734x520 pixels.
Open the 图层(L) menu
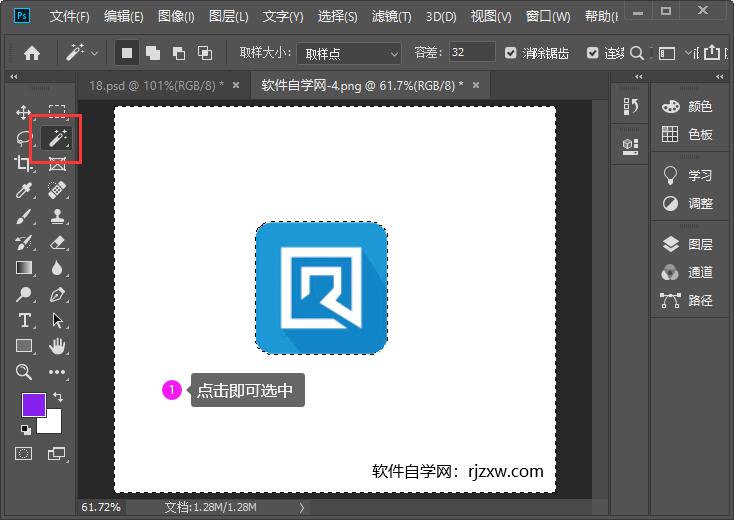[228, 17]
